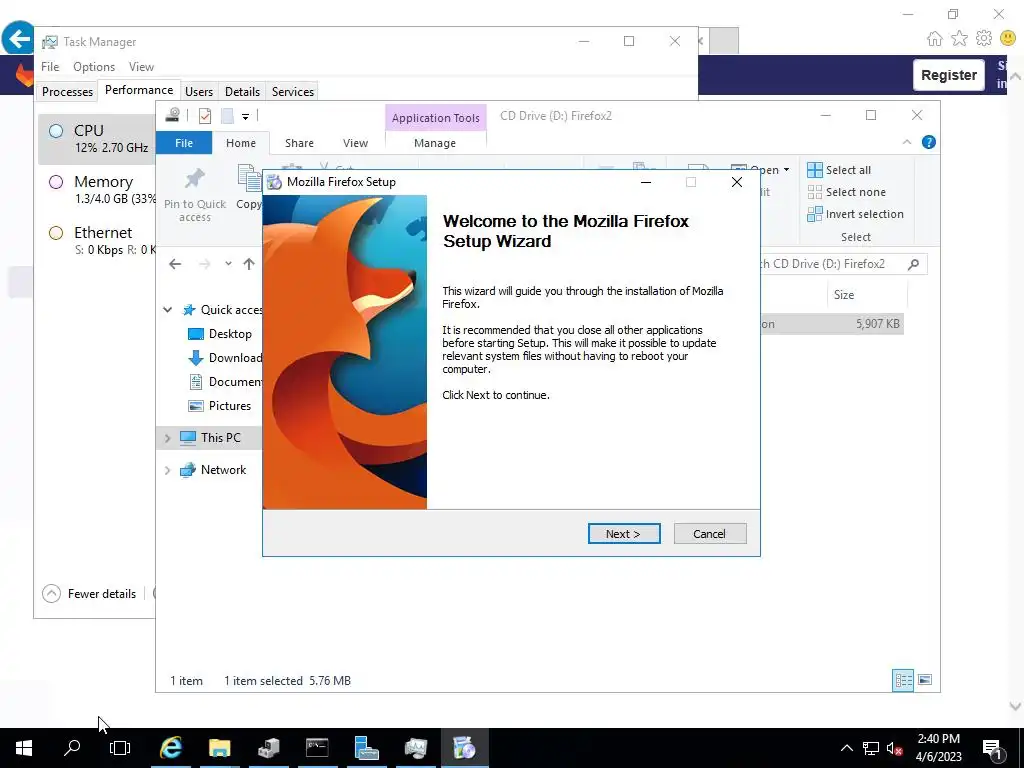Cancel the Mozilla Firefox Setup

pyautogui.click(x=709, y=534)
